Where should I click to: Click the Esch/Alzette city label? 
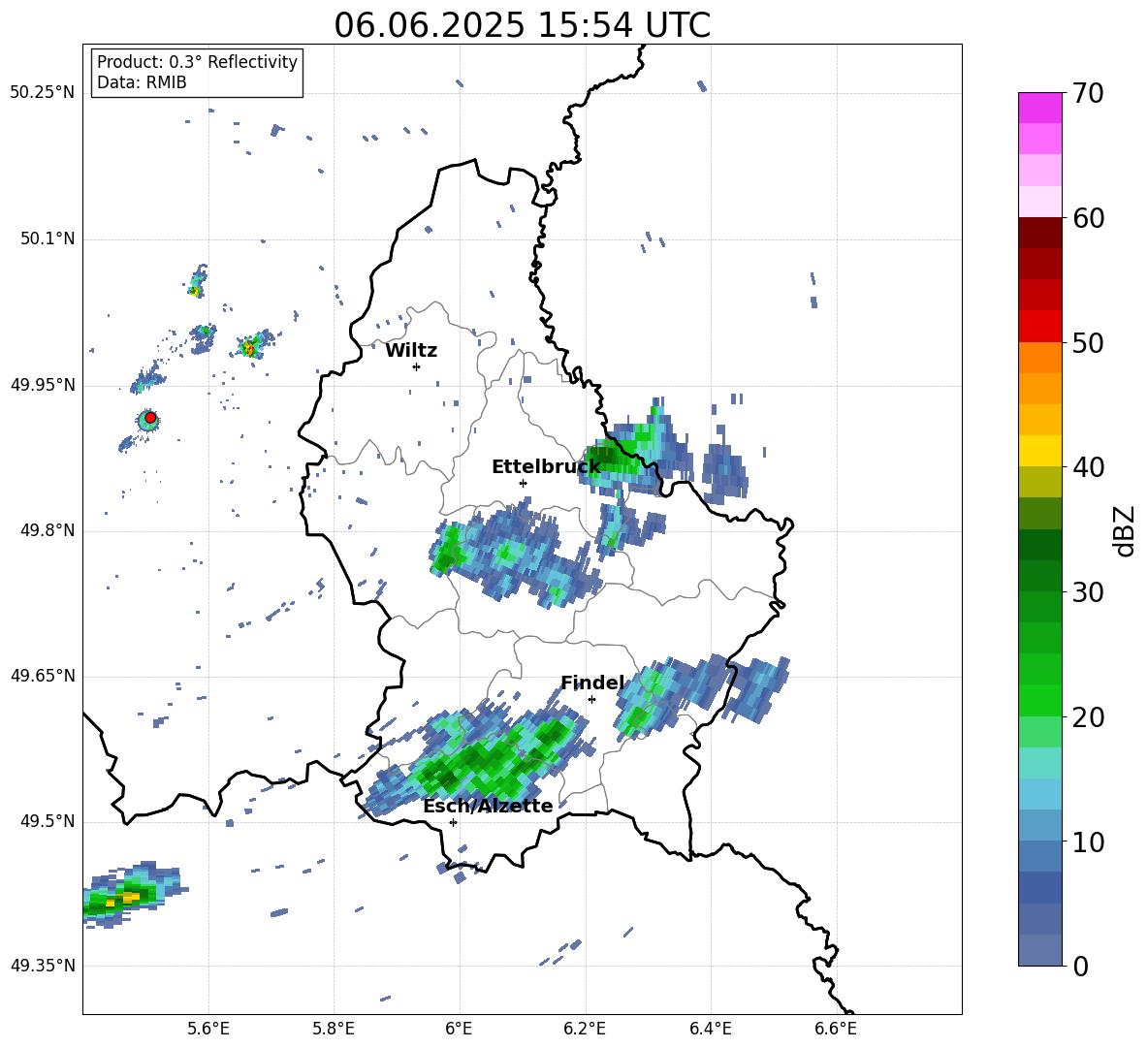(488, 806)
